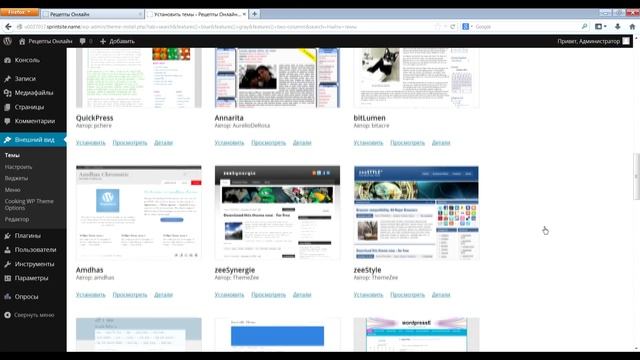Show details for the zeeSynergie theme
Screen dimensions: 640x360
[x=302, y=295]
